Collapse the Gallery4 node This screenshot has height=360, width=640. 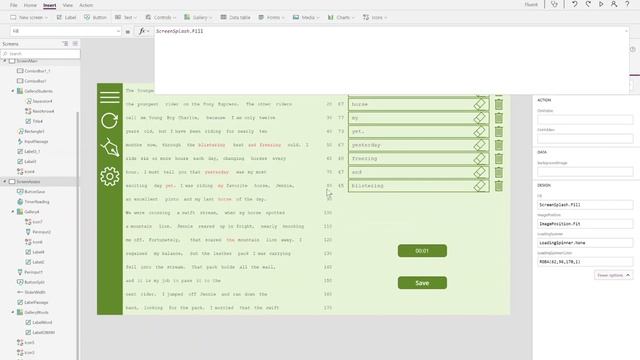(x=13, y=212)
